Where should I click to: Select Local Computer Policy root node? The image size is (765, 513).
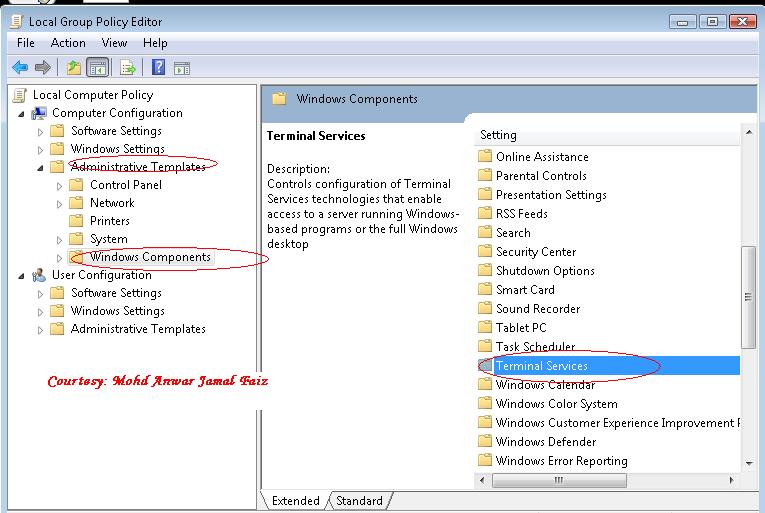93,95
